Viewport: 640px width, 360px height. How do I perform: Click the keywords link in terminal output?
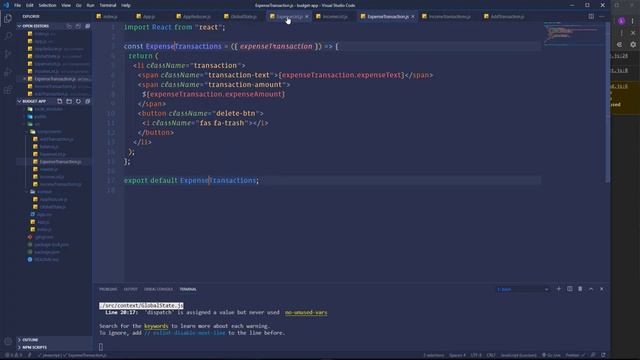pos(156,326)
